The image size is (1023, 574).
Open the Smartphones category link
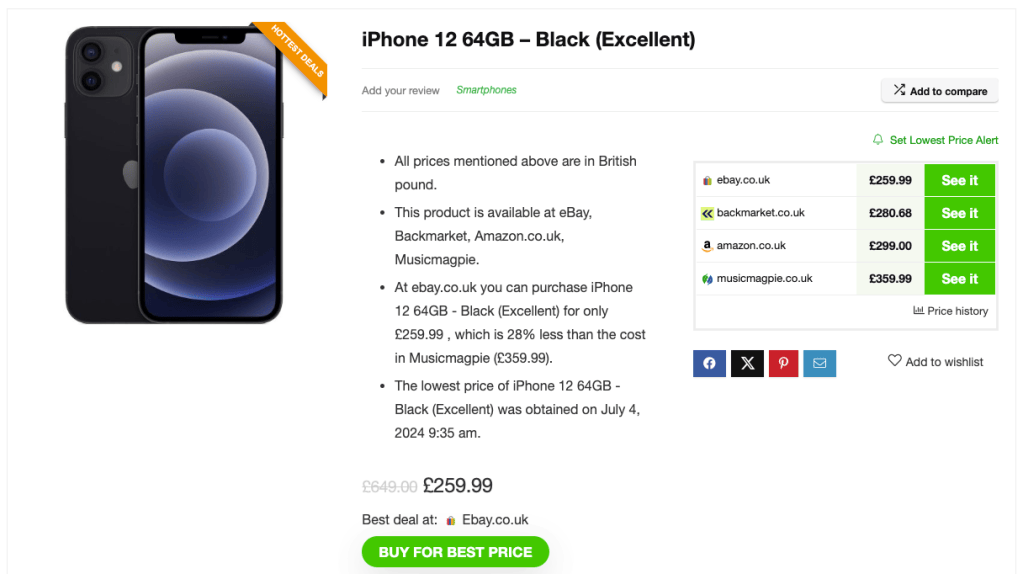coord(486,90)
